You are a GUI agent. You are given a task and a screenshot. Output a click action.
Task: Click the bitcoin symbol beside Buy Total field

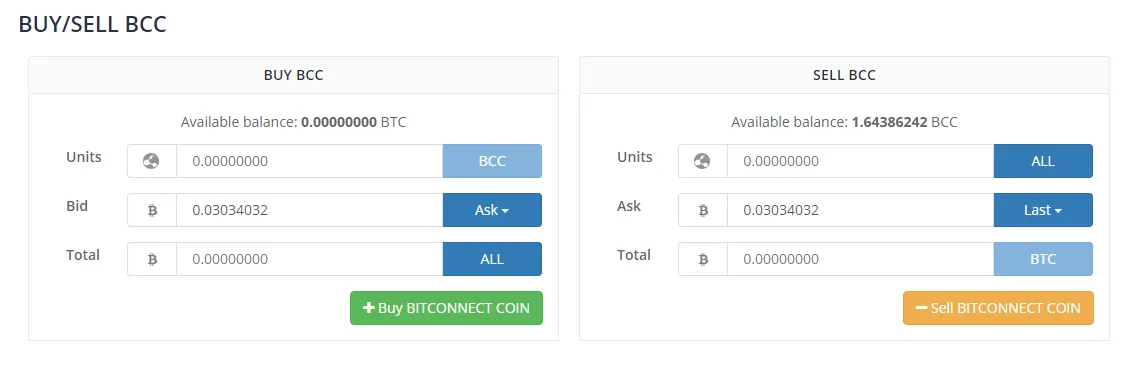[x=151, y=259]
